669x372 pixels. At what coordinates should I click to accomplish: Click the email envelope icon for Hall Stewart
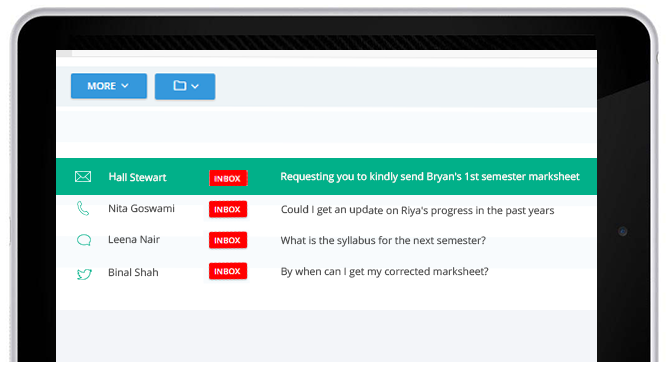coord(83,177)
